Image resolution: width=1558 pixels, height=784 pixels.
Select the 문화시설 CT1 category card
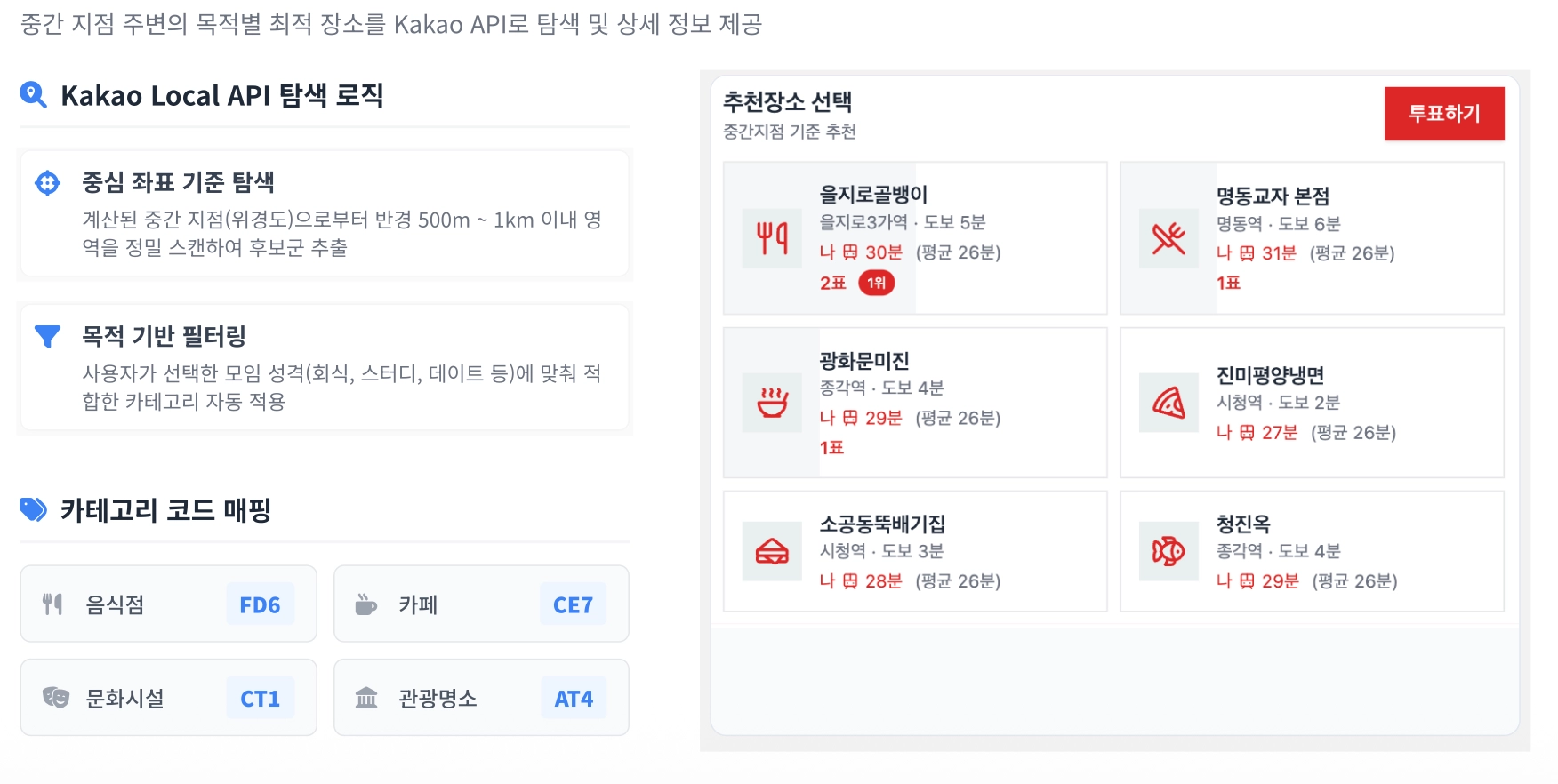pos(168,698)
